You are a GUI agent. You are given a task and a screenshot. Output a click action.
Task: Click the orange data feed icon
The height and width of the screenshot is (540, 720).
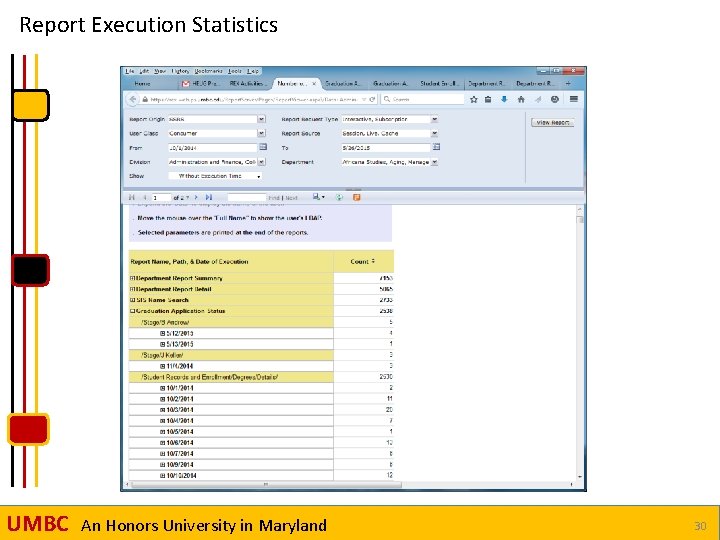(356, 197)
